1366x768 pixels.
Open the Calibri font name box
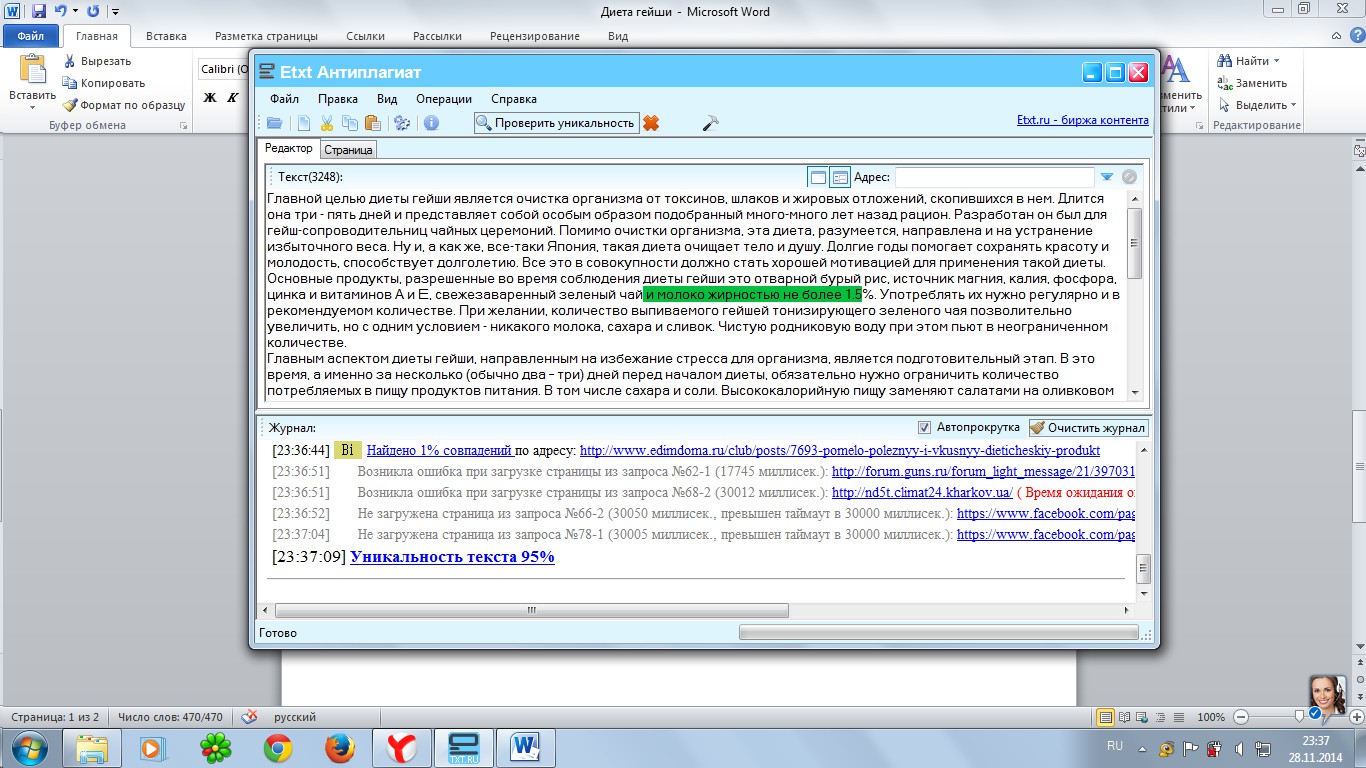tap(222, 69)
